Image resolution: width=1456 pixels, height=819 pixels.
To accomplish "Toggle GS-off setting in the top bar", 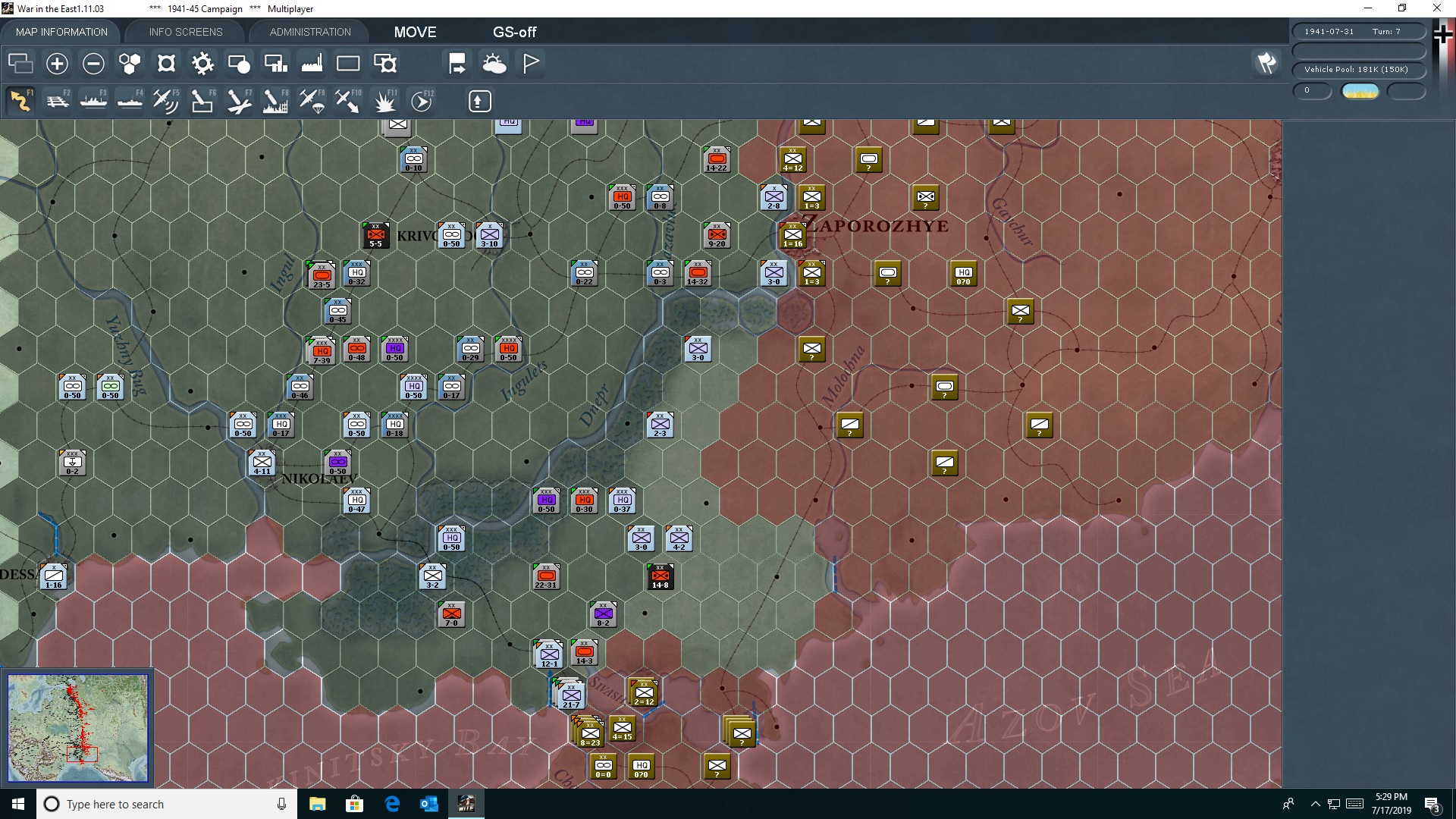I will click(515, 32).
